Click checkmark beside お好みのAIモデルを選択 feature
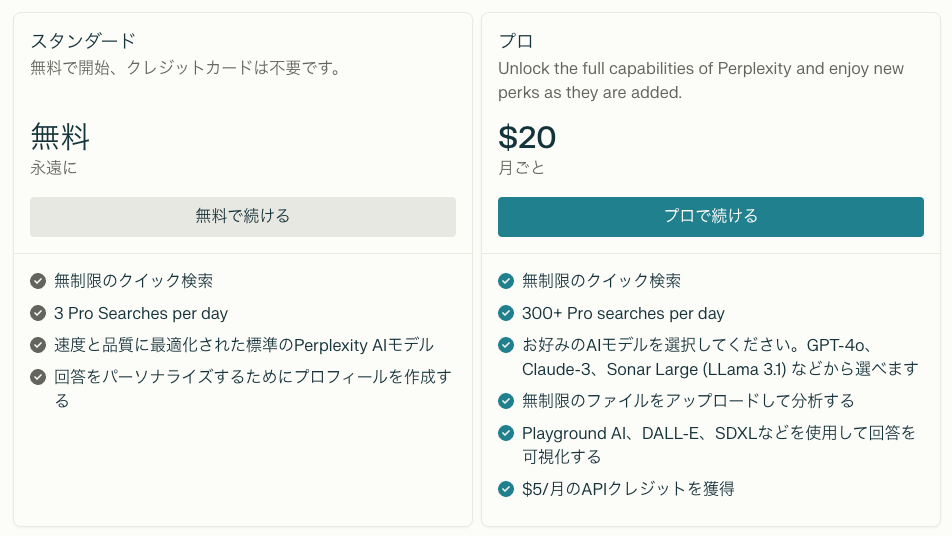This screenshot has width=952, height=536. 506,345
